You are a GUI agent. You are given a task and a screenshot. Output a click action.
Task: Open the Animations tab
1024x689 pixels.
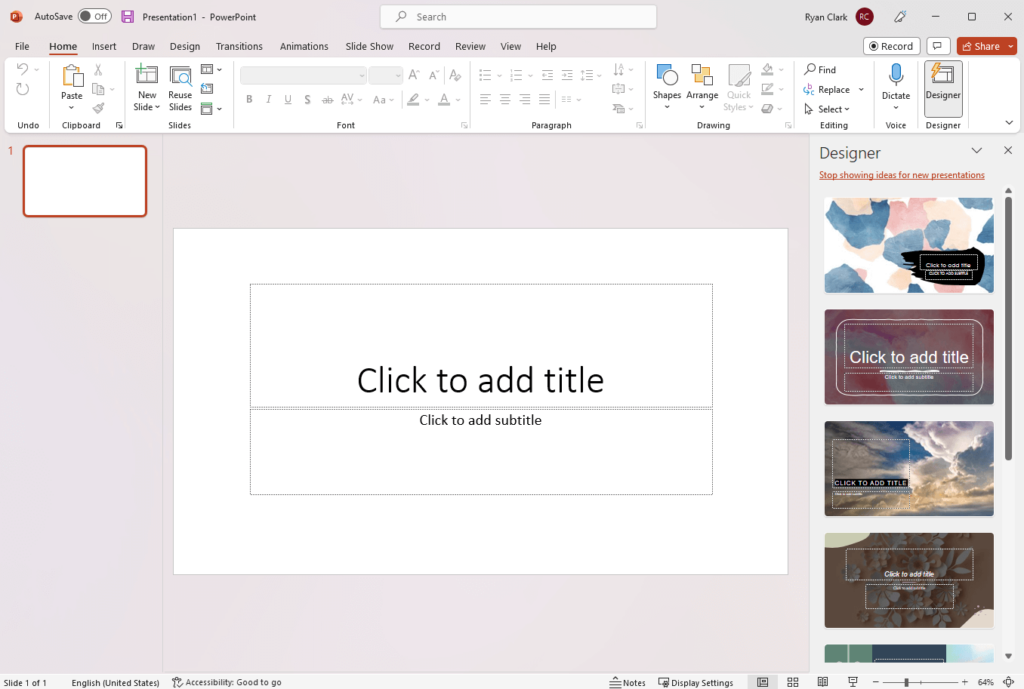pos(304,46)
